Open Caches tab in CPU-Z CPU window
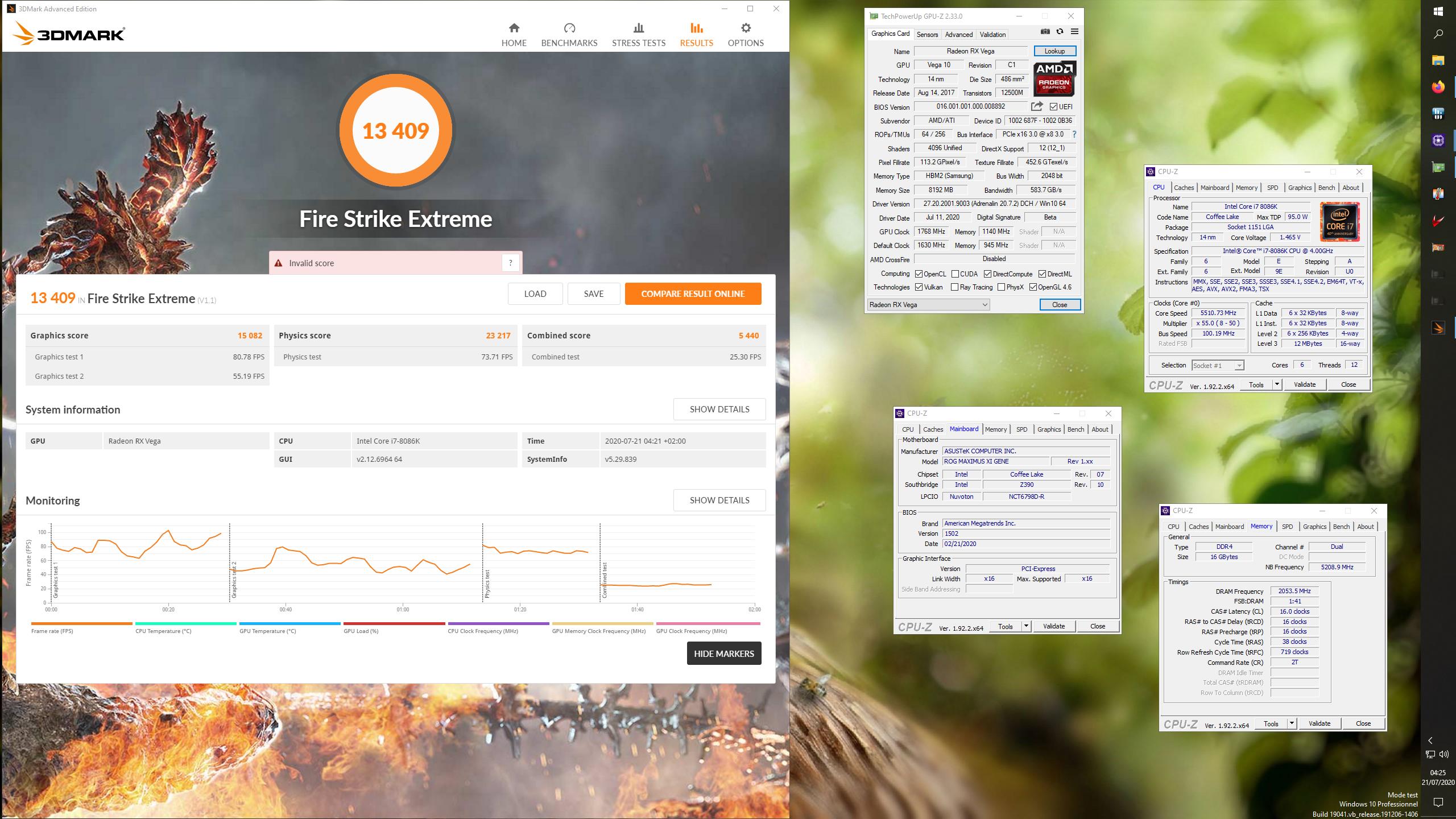 tap(1184, 188)
